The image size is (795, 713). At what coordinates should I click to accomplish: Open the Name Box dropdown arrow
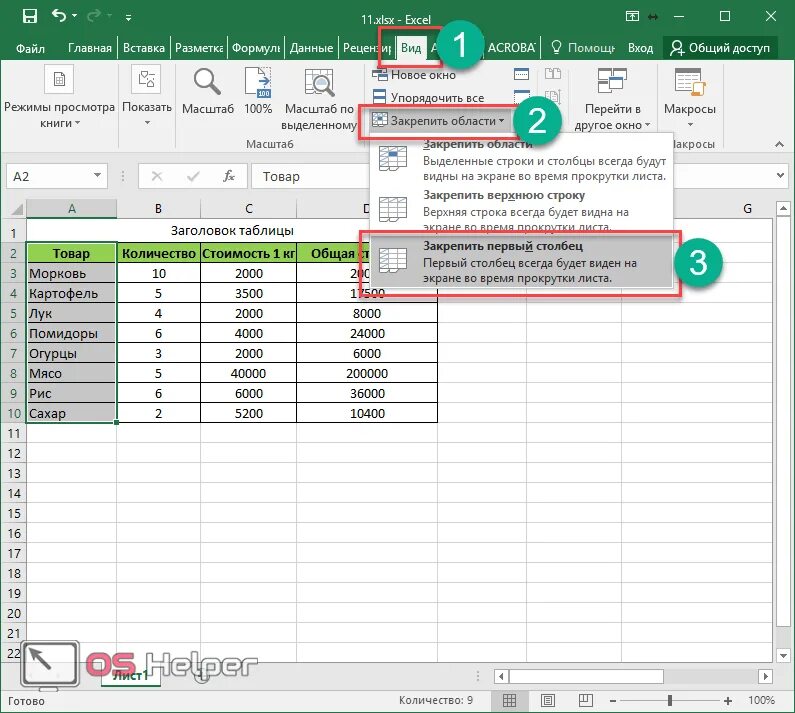coord(97,175)
